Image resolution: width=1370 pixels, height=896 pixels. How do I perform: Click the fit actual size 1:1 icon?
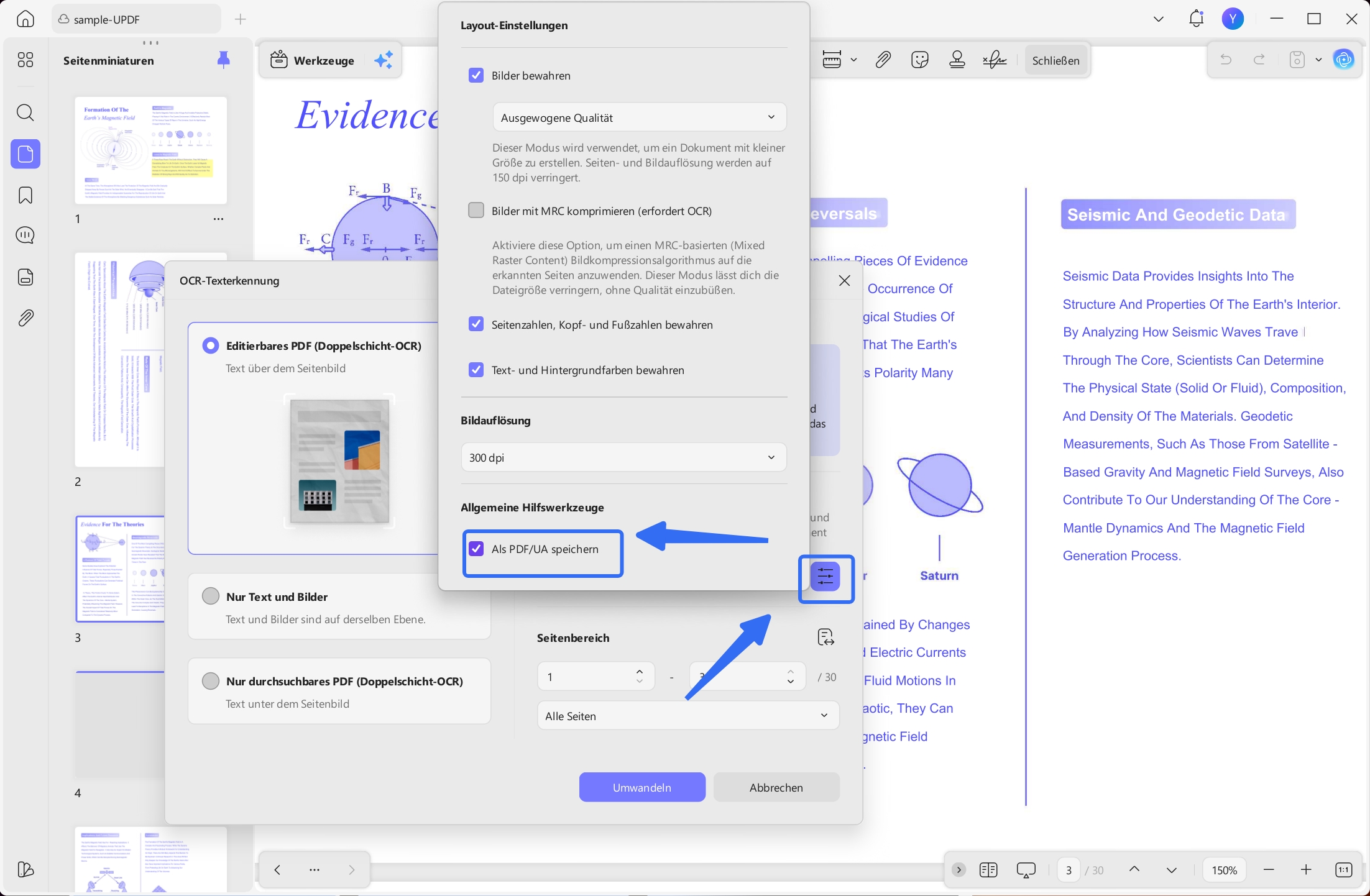pyautogui.click(x=1343, y=870)
